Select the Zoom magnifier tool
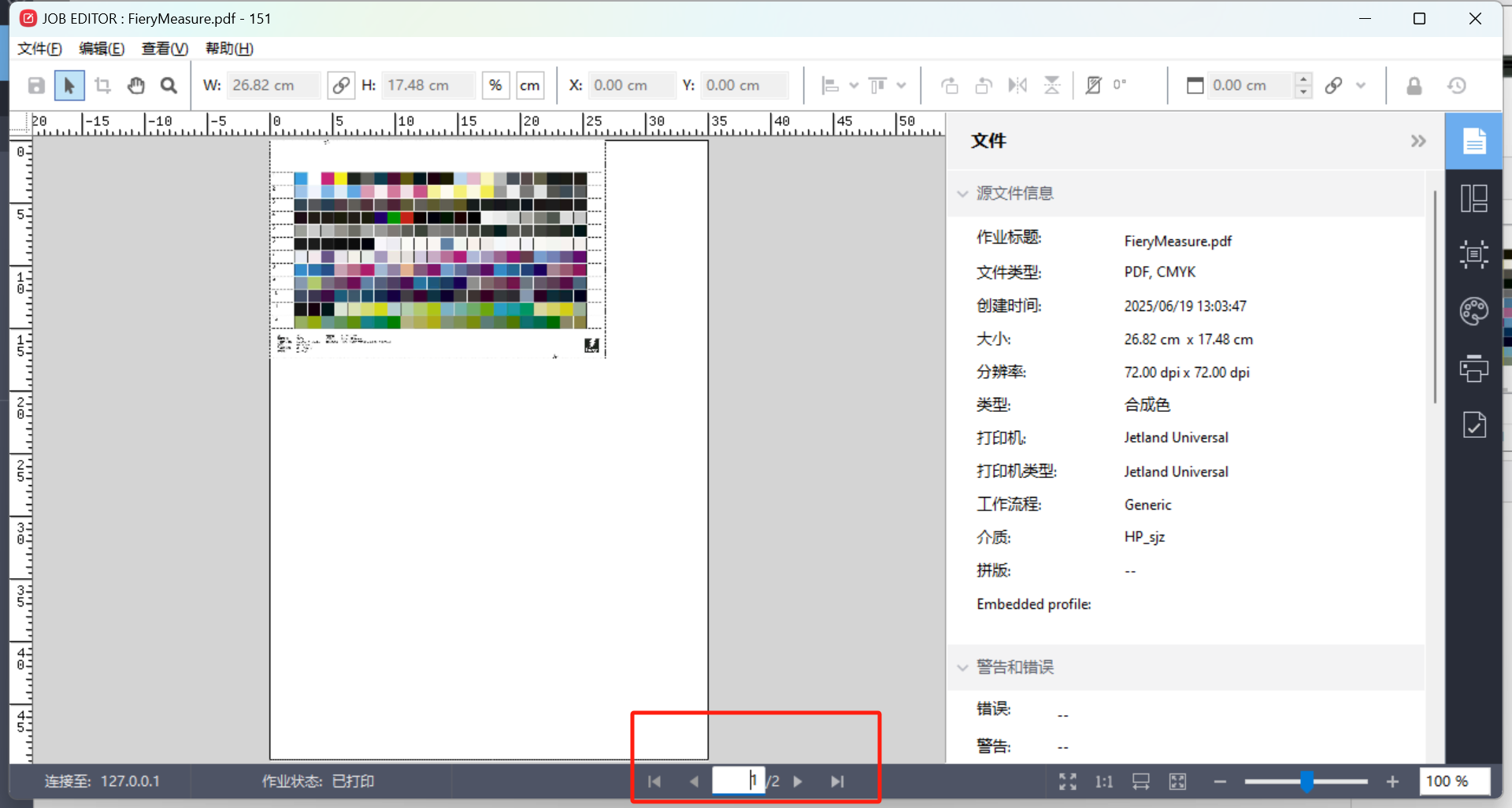Viewport: 1512px width, 808px height. [x=169, y=85]
